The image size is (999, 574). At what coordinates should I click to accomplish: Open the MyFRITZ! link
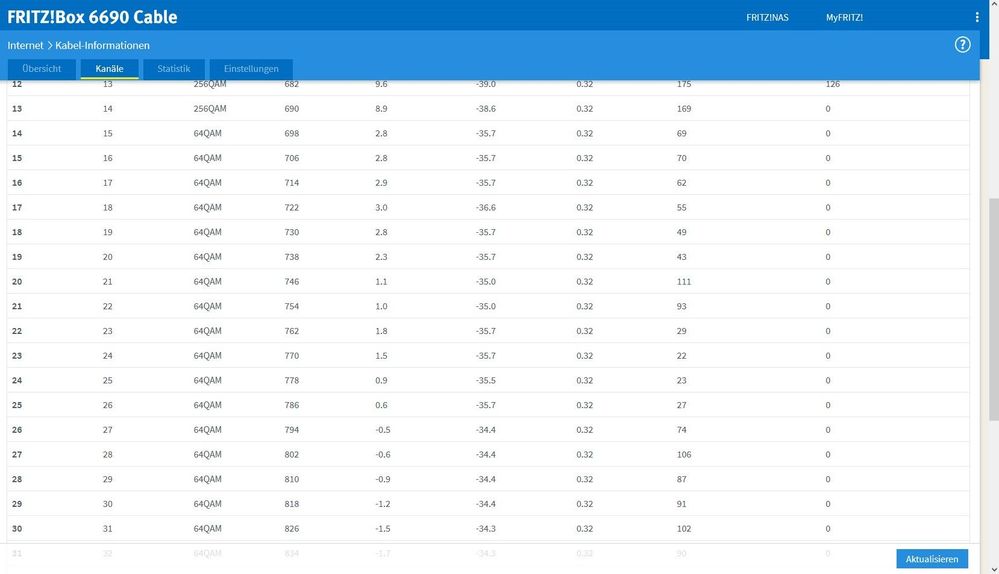coord(844,18)
